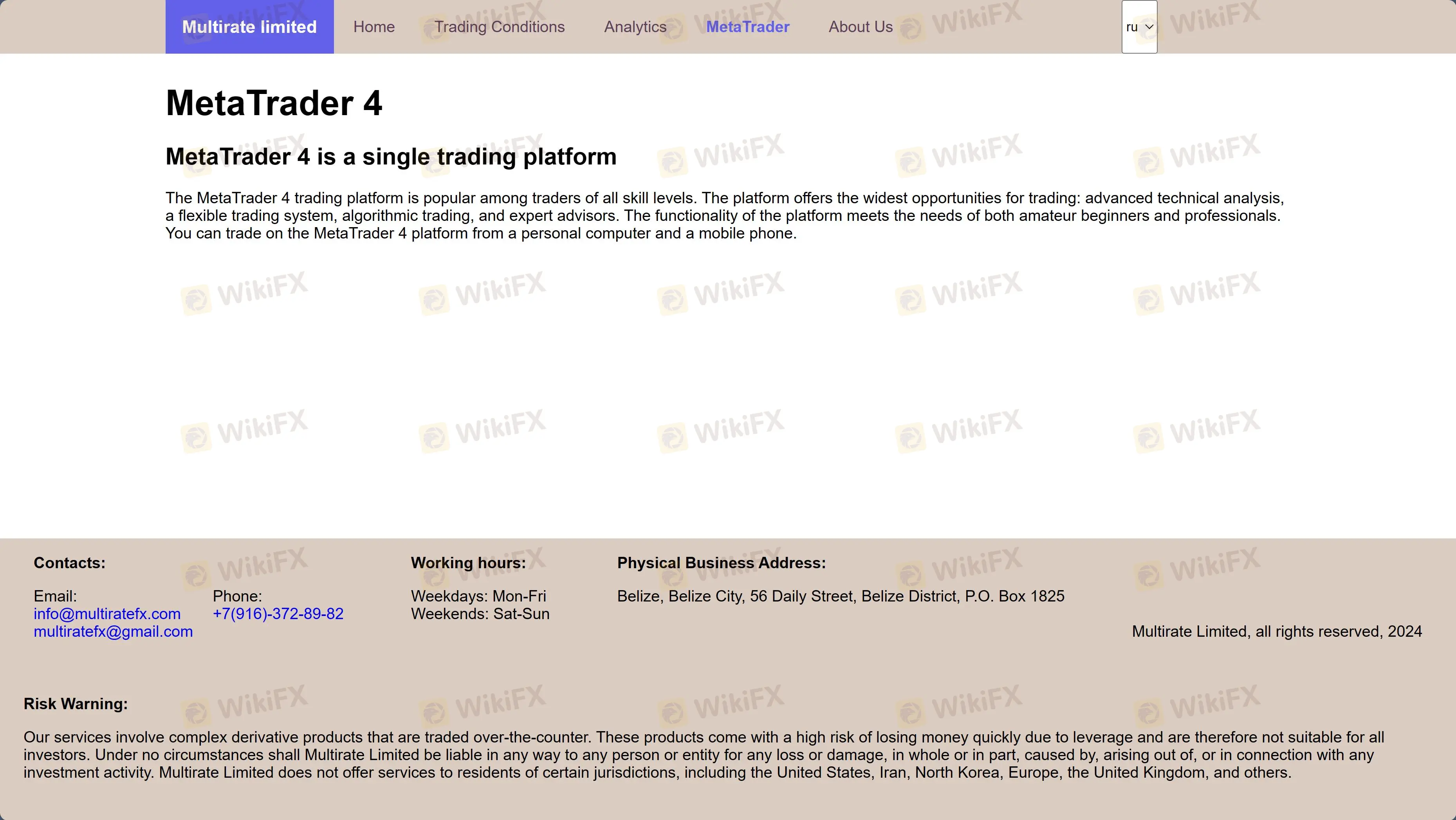Select the MetaTrader navigation tab

click(x=748, y=27)
